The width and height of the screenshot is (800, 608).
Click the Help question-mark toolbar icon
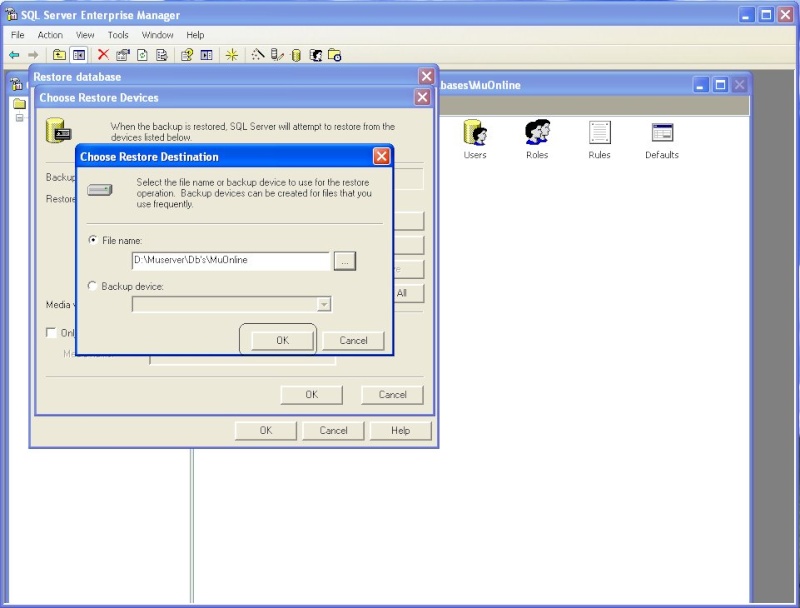(x=187, y=55)
